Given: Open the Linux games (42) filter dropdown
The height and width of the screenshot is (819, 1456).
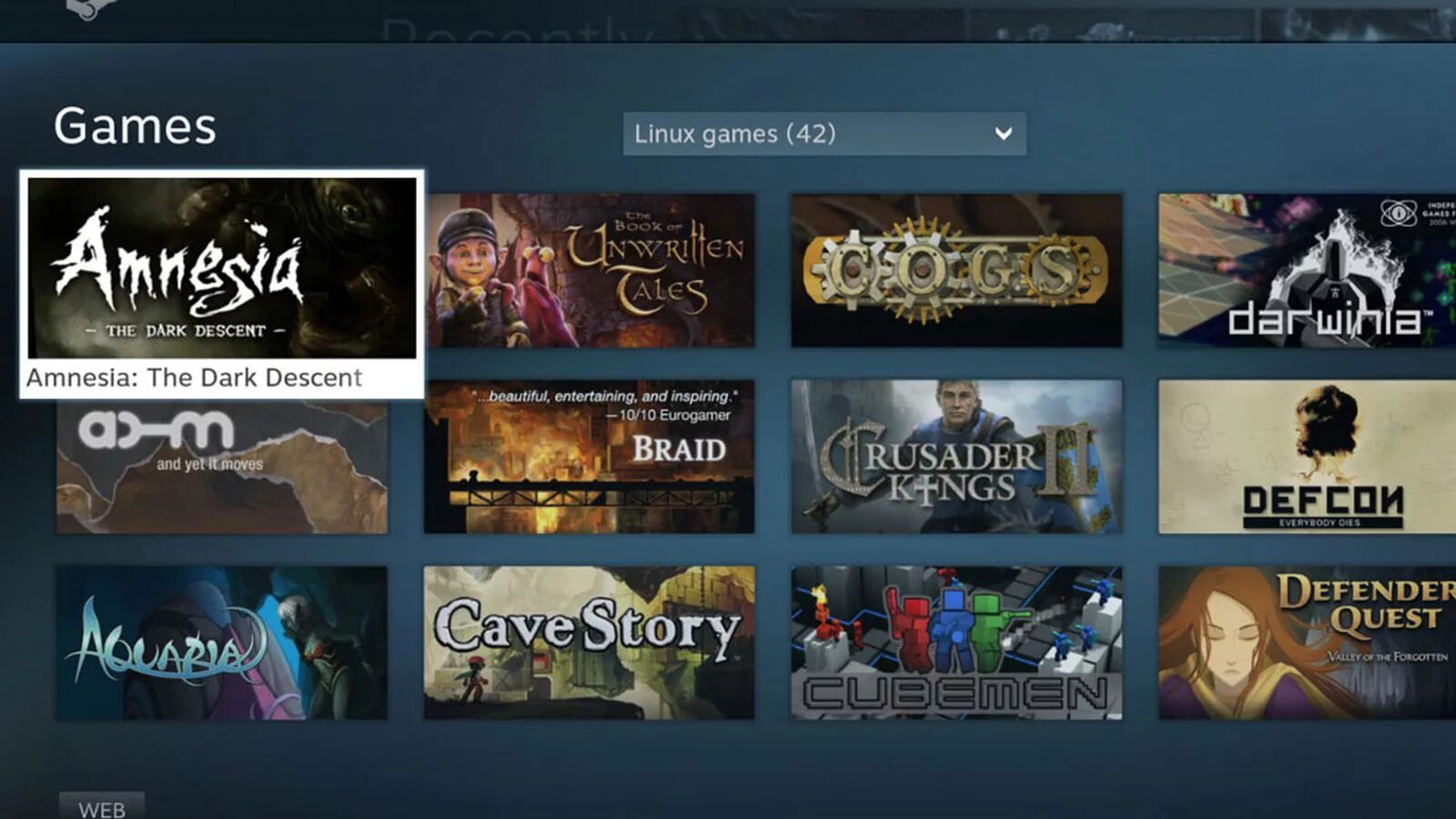Looking at the screenshot, I should click(824, 134).
